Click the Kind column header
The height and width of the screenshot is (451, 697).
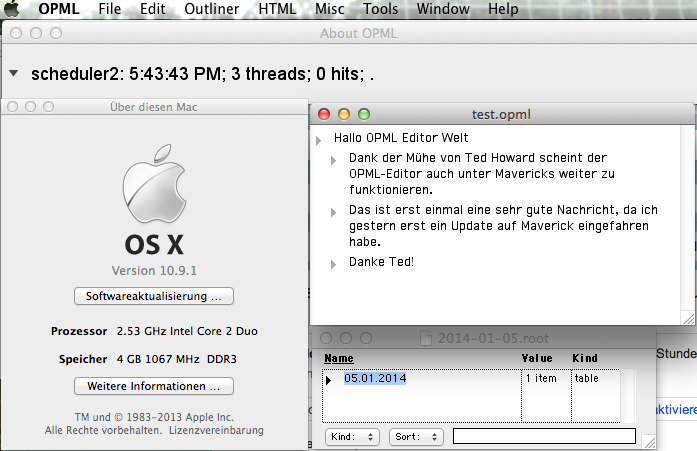pos(585,358)
